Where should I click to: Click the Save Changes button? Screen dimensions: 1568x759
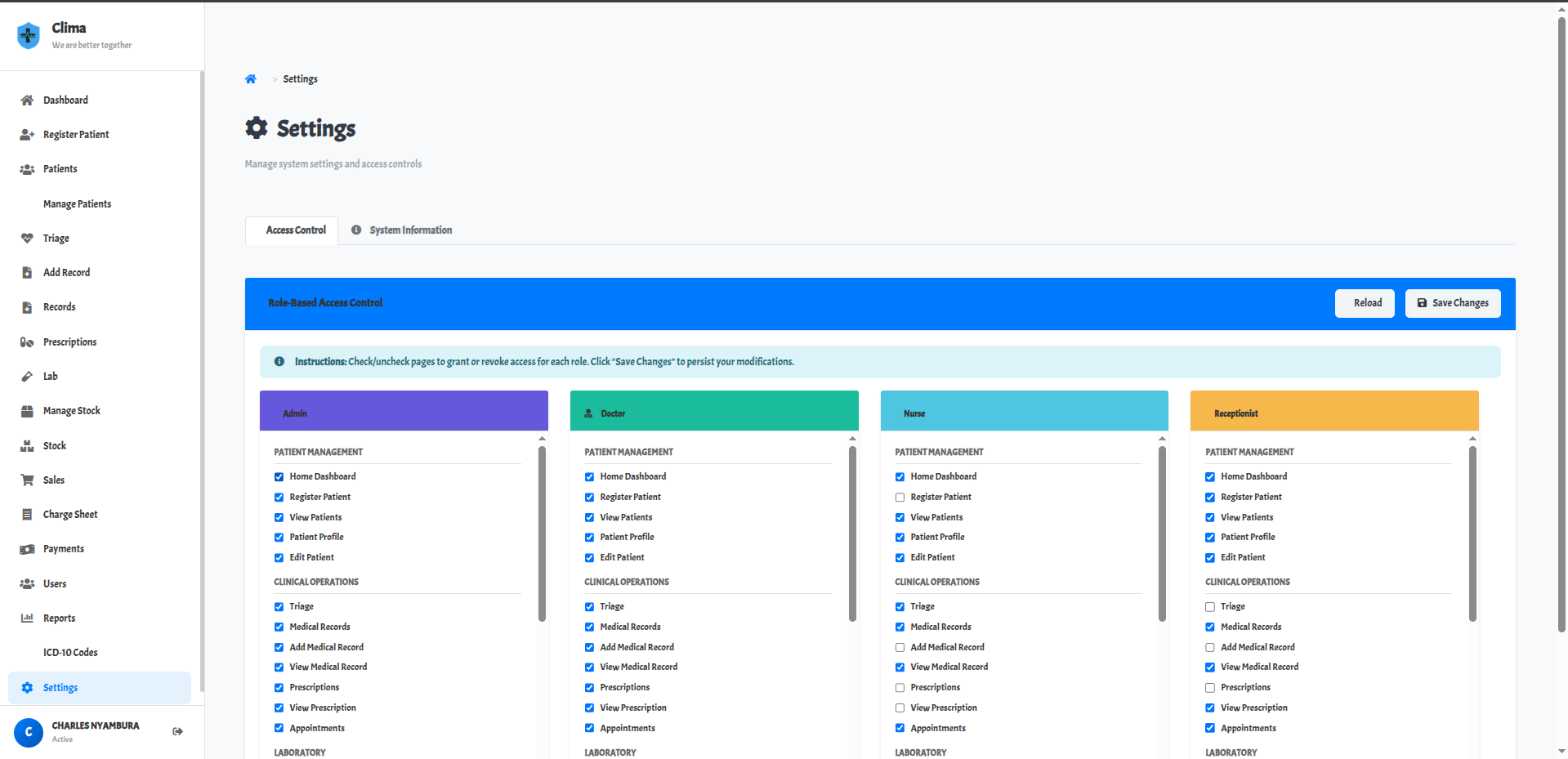1452,303
